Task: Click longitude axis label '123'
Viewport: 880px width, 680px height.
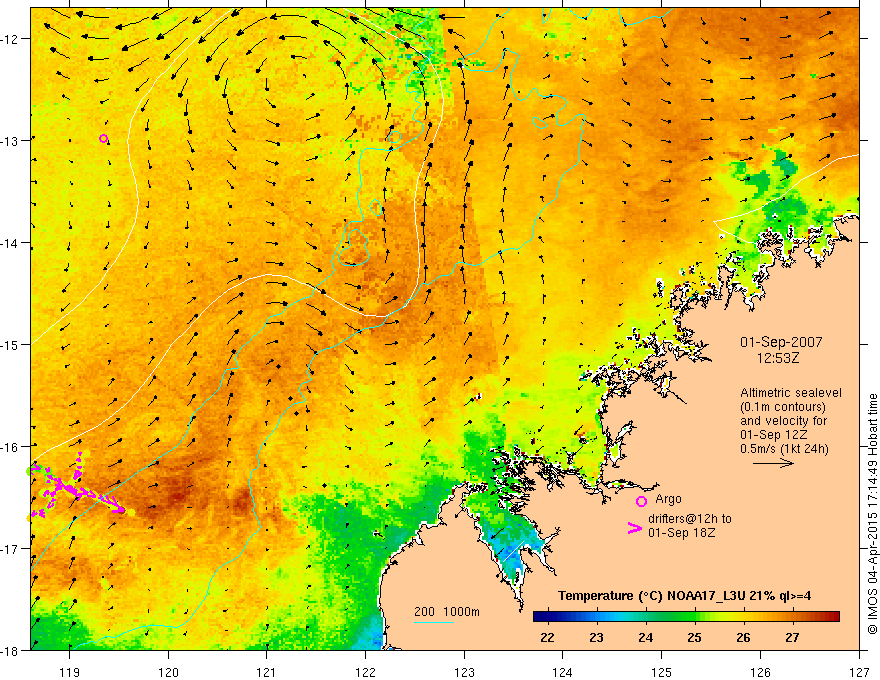Action: tap(464, 672)
